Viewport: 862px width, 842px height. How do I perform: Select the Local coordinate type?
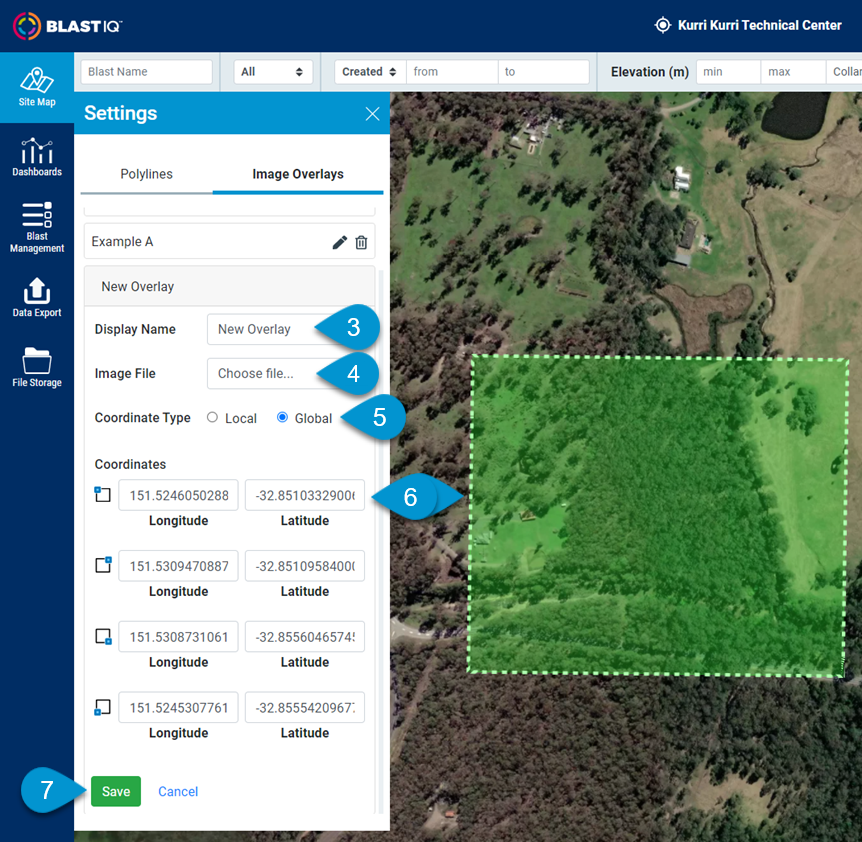point(212,417)
